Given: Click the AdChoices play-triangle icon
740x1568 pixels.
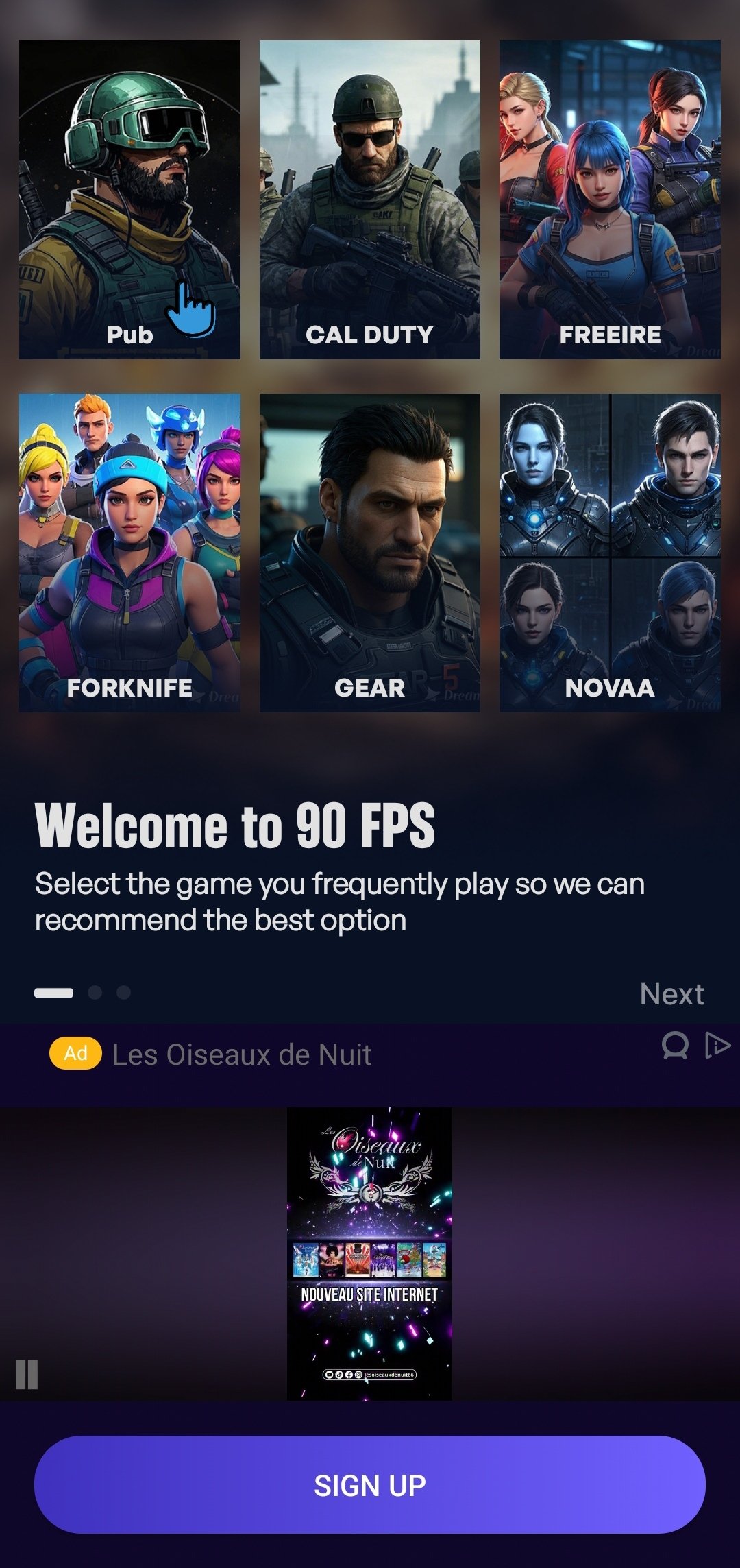Looking at the screenshot, I should 717,1046.
